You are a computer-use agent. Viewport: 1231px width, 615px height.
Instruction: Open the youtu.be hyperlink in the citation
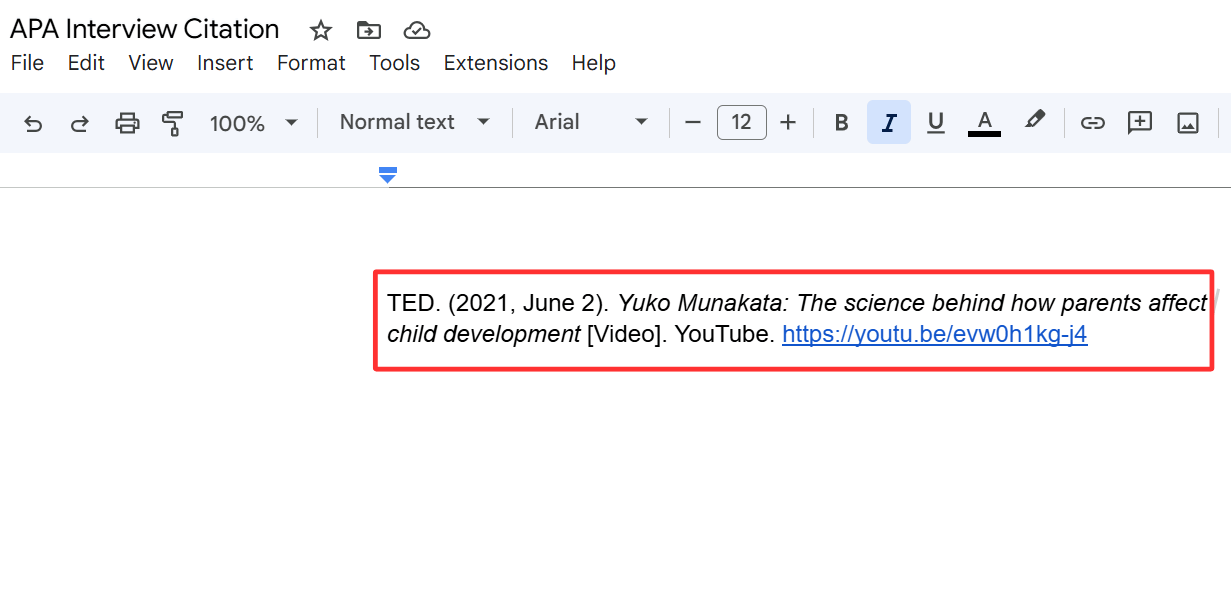pos(934,334)
